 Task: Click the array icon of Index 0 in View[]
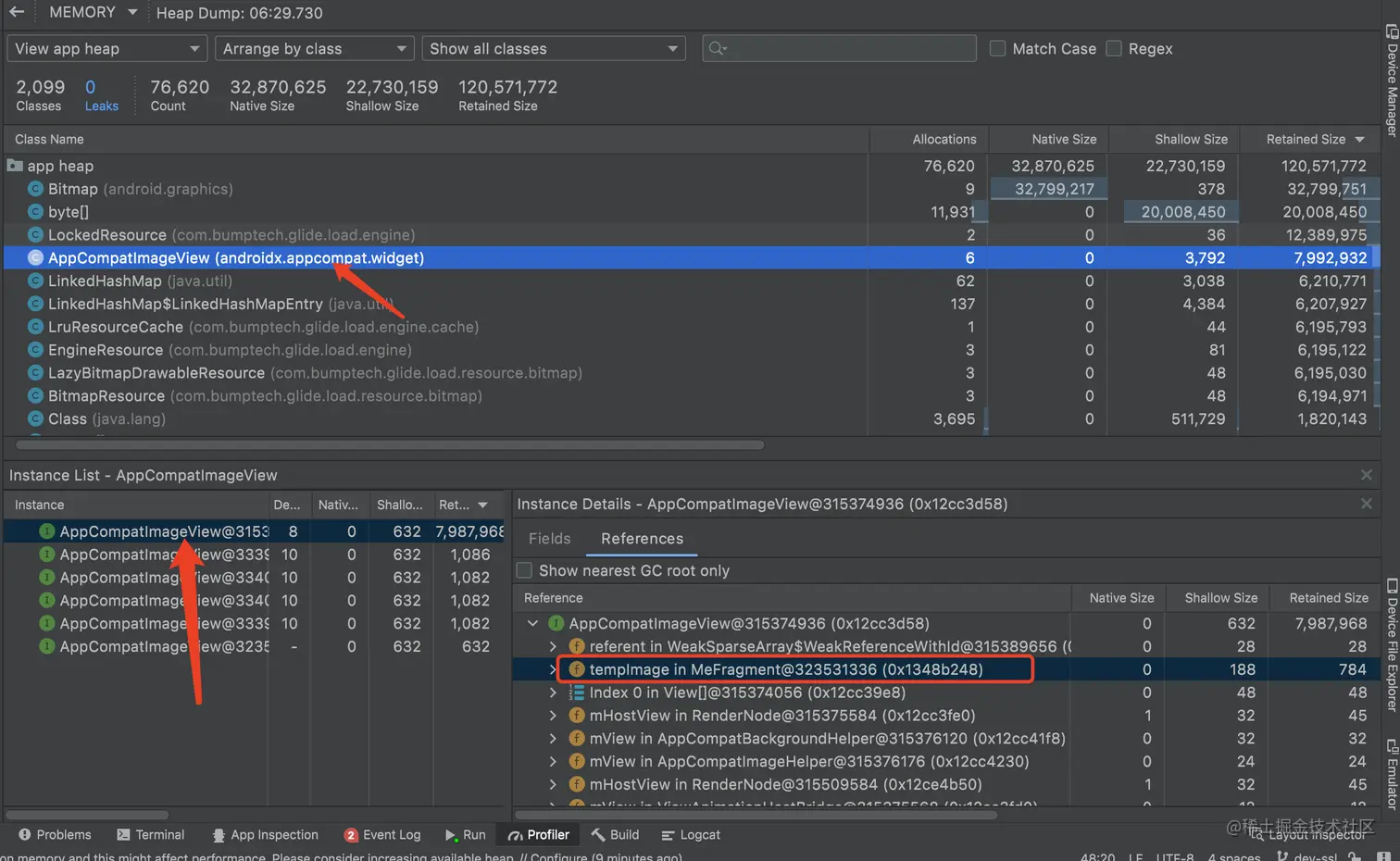pos(576,693)
